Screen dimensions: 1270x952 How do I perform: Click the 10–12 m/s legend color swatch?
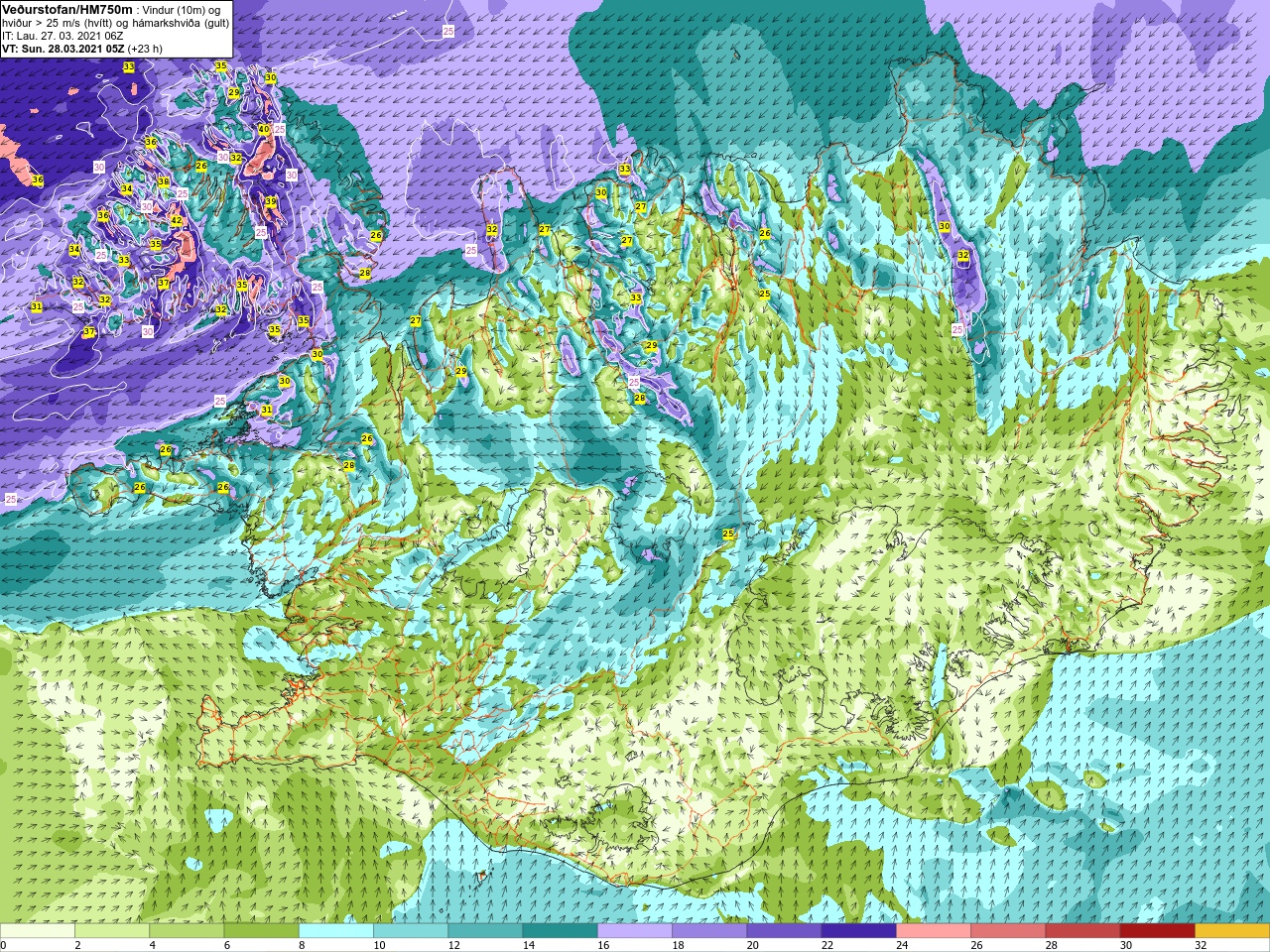coord(411,930)
